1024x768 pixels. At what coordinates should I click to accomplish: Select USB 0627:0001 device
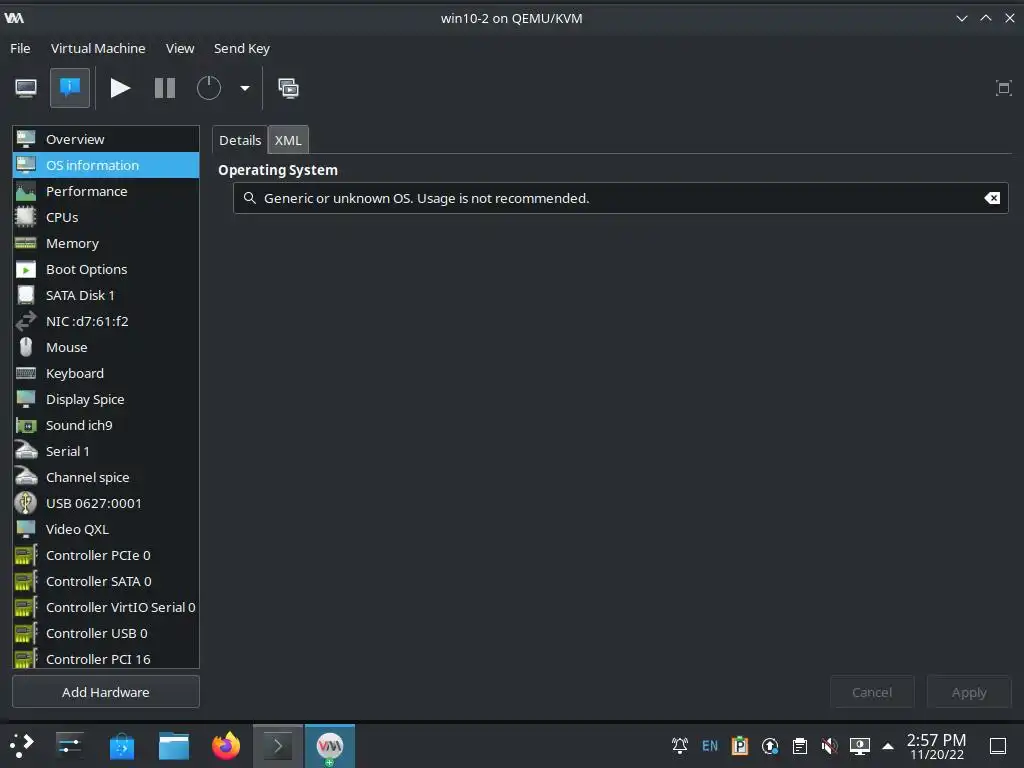(106, 504)
